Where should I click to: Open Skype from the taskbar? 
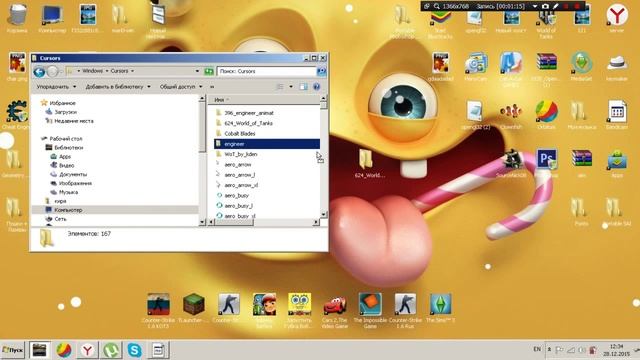(134, 350)
